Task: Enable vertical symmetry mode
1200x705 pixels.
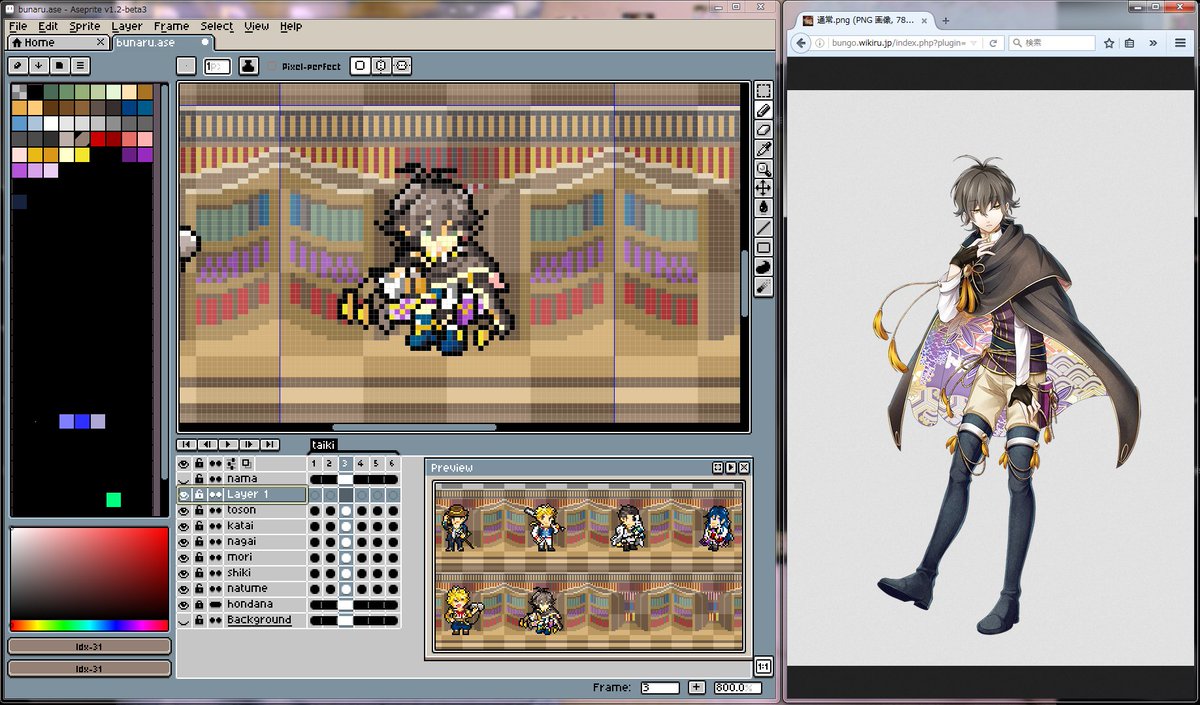Action: [402, 66]
